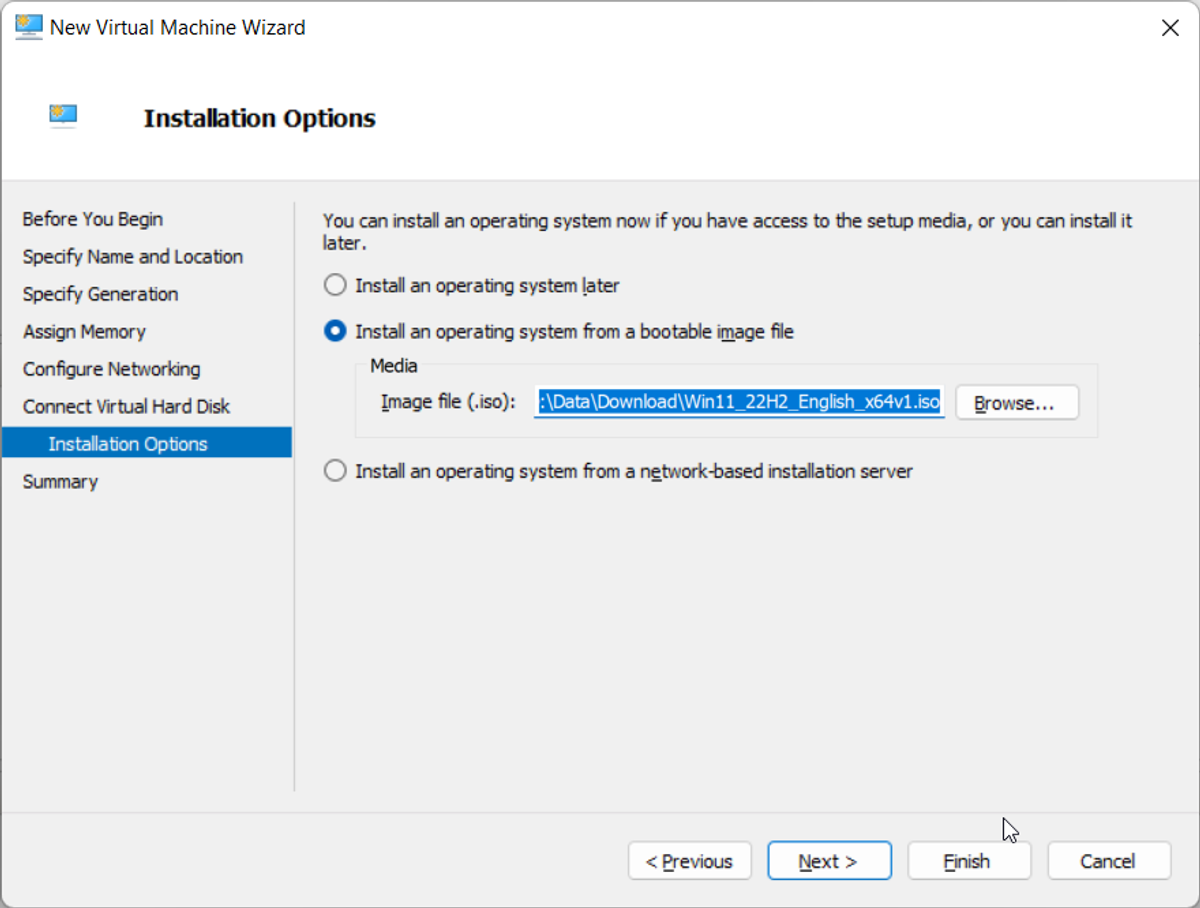Click the Image file (.iso) path field
Viewport: 1200px width, 908px height.
coord(739,402)
